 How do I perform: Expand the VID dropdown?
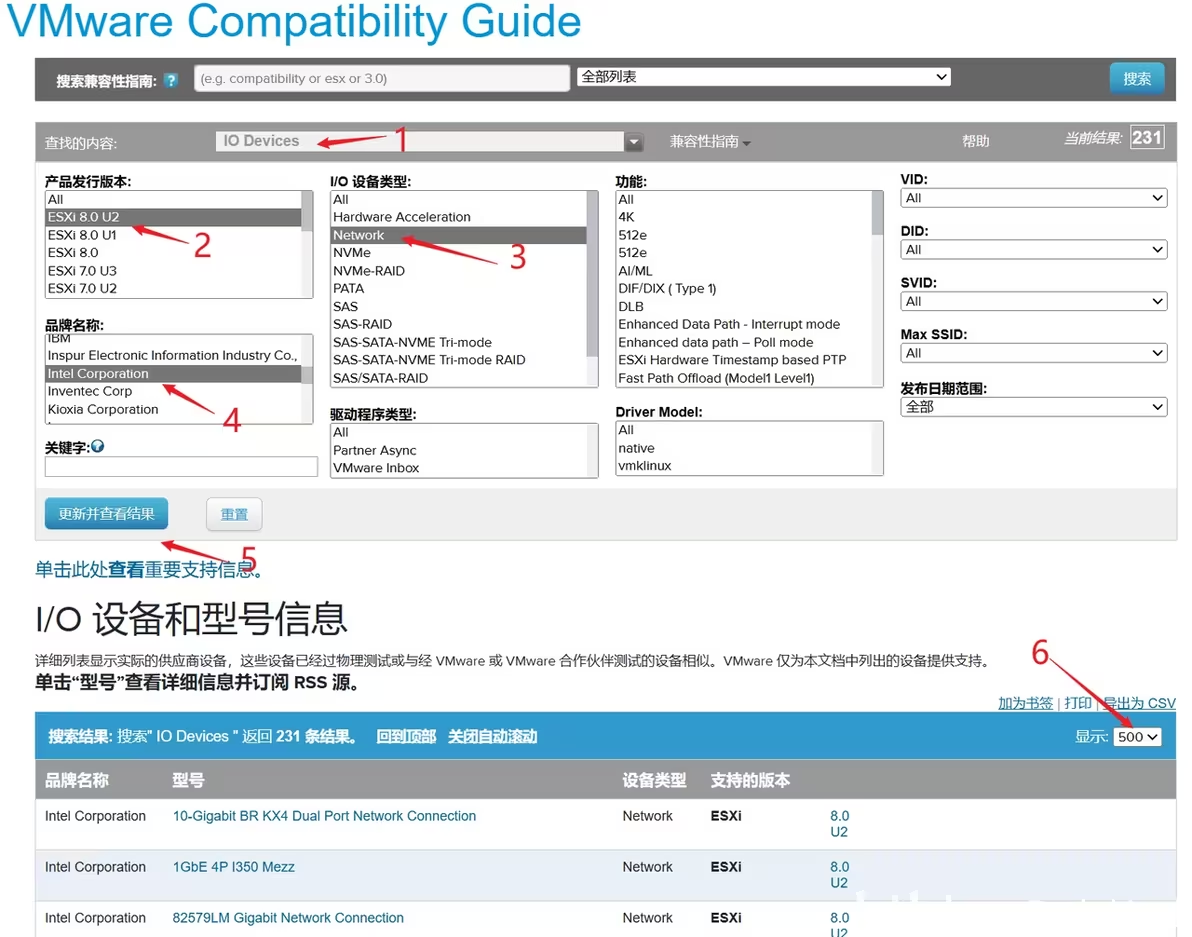point(1033,198)
